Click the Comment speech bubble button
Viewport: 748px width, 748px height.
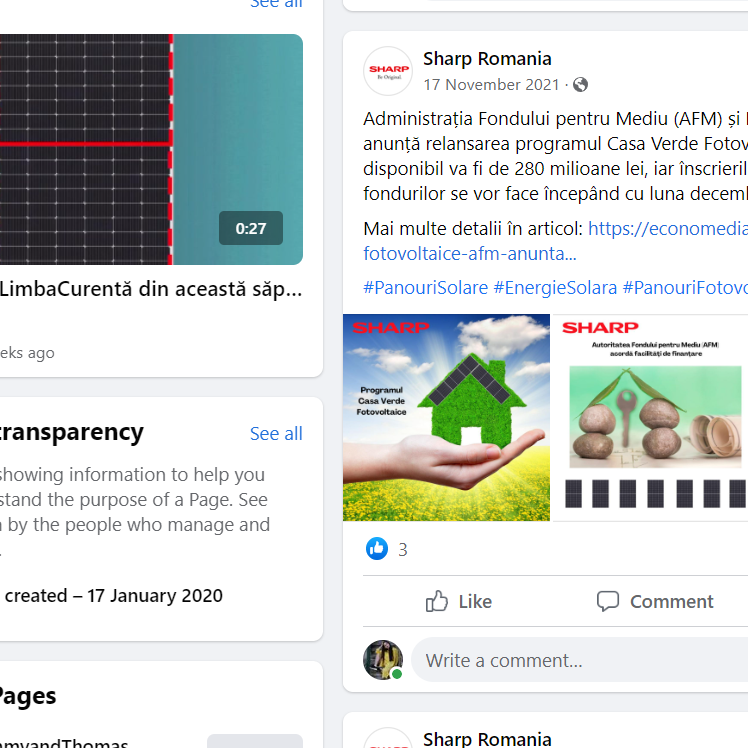655,601
